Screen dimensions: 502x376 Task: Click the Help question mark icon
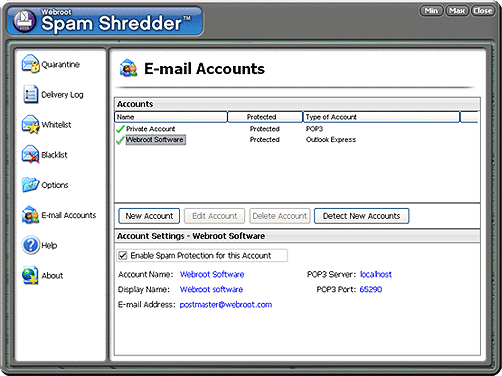pyautogui.click(x=31, y=245)
